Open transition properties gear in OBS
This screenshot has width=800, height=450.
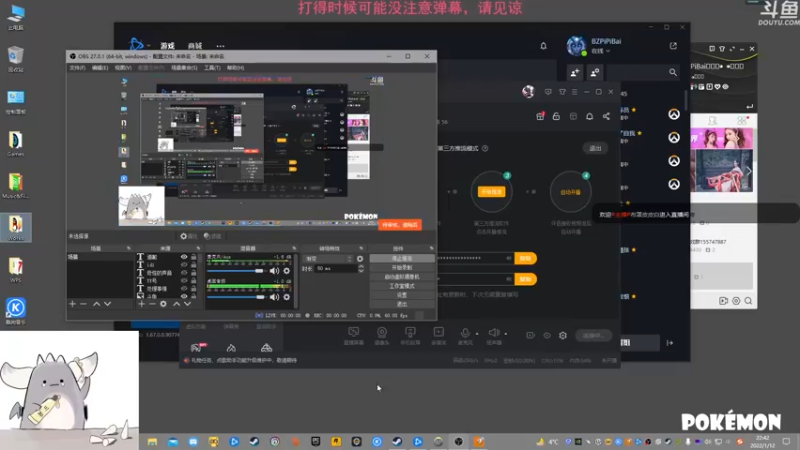coord(360,259)
